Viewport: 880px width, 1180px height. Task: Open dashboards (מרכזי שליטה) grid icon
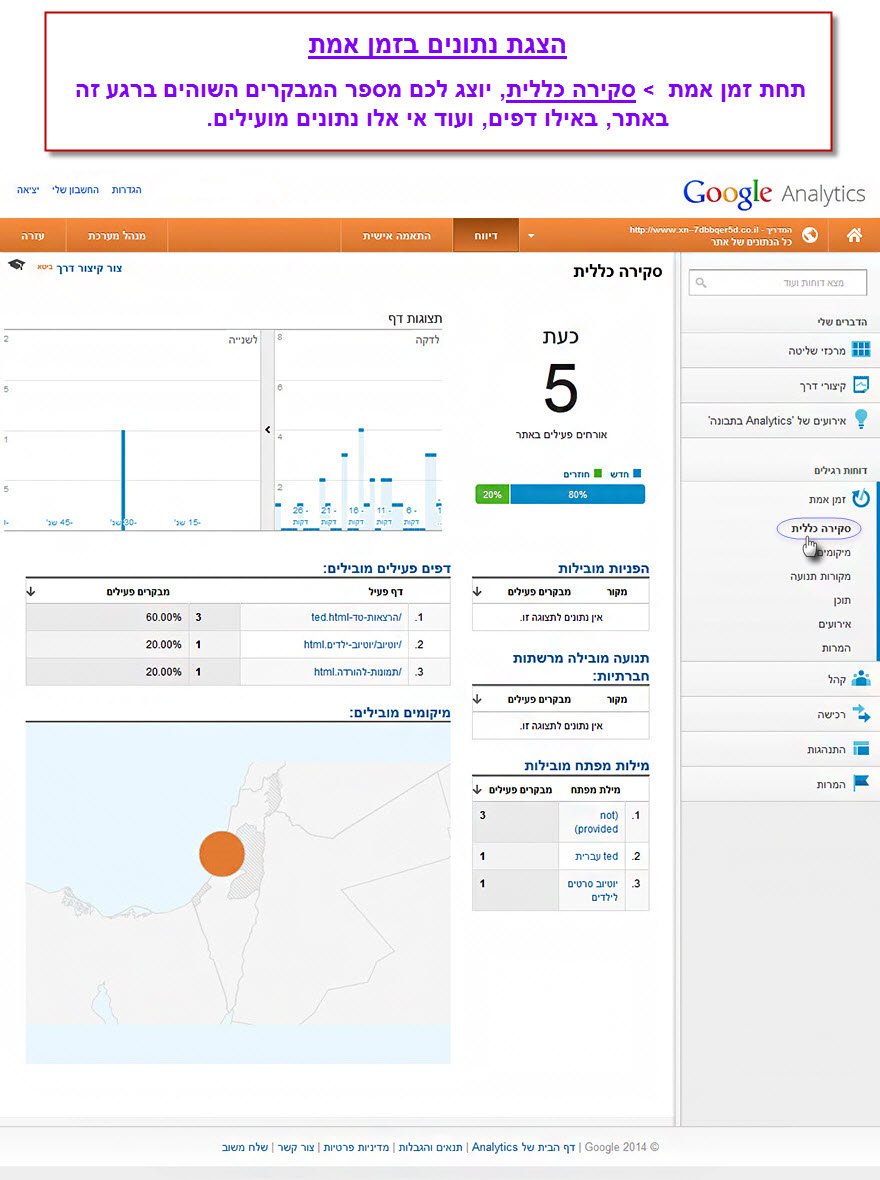coord(860,350)
